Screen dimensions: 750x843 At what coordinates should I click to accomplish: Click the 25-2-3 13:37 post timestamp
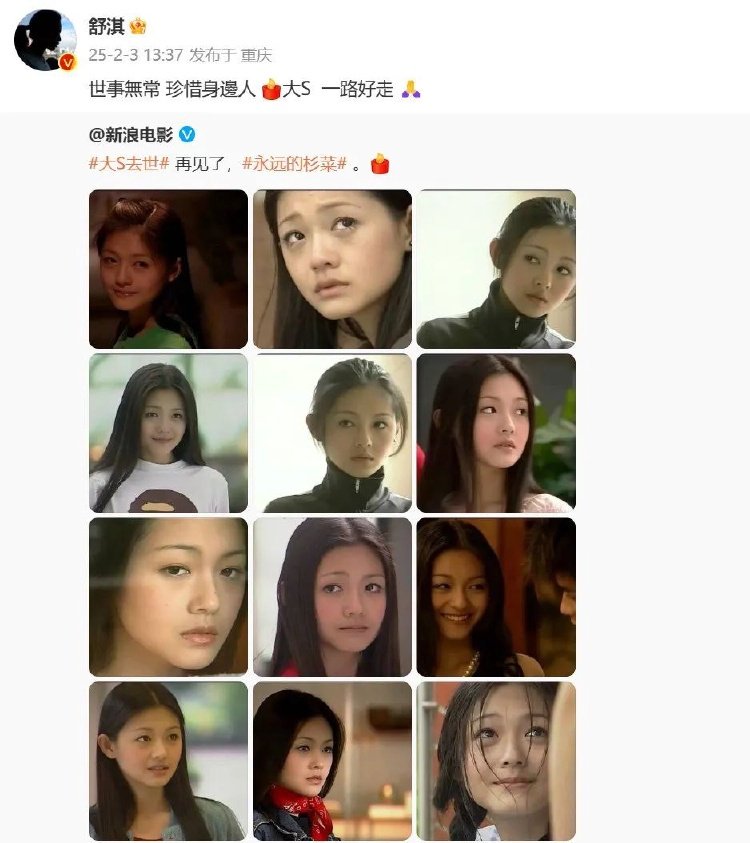point(135,55)
